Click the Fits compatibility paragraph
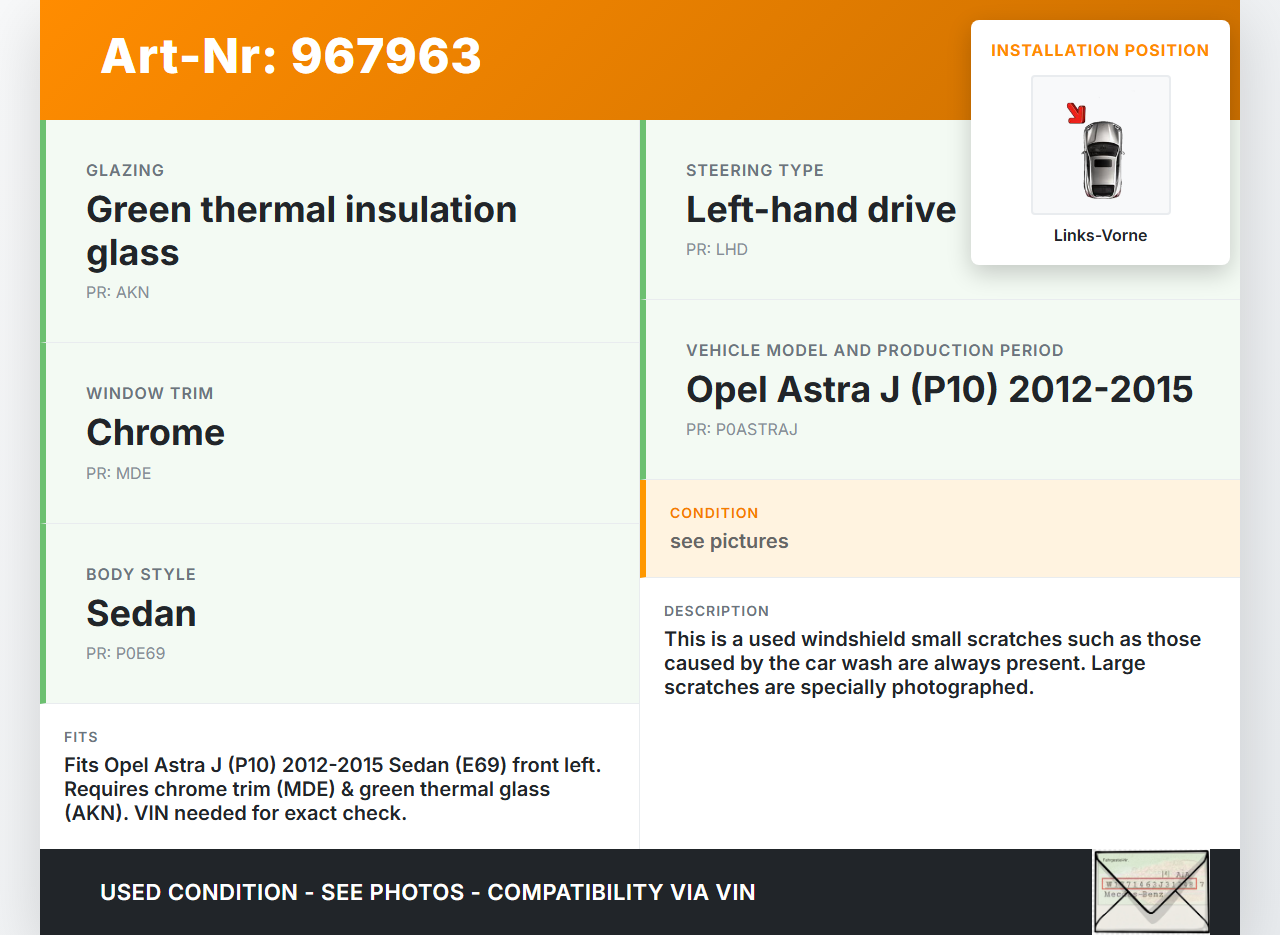Screen dimensions: 1280x935 [332, 789]
